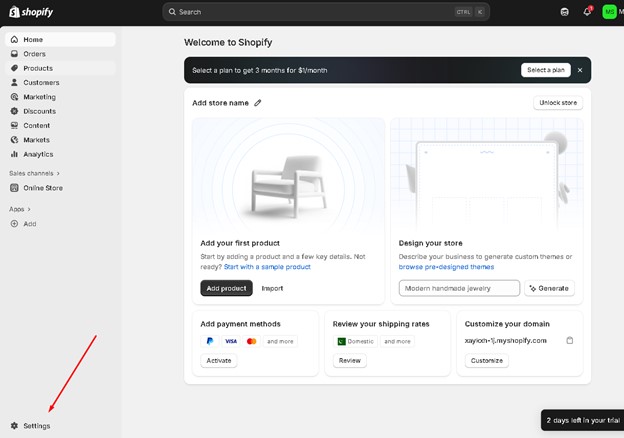Open the notifications bell icon
The height and width of the screenshot is (438, 624).
tap(587, 12)
